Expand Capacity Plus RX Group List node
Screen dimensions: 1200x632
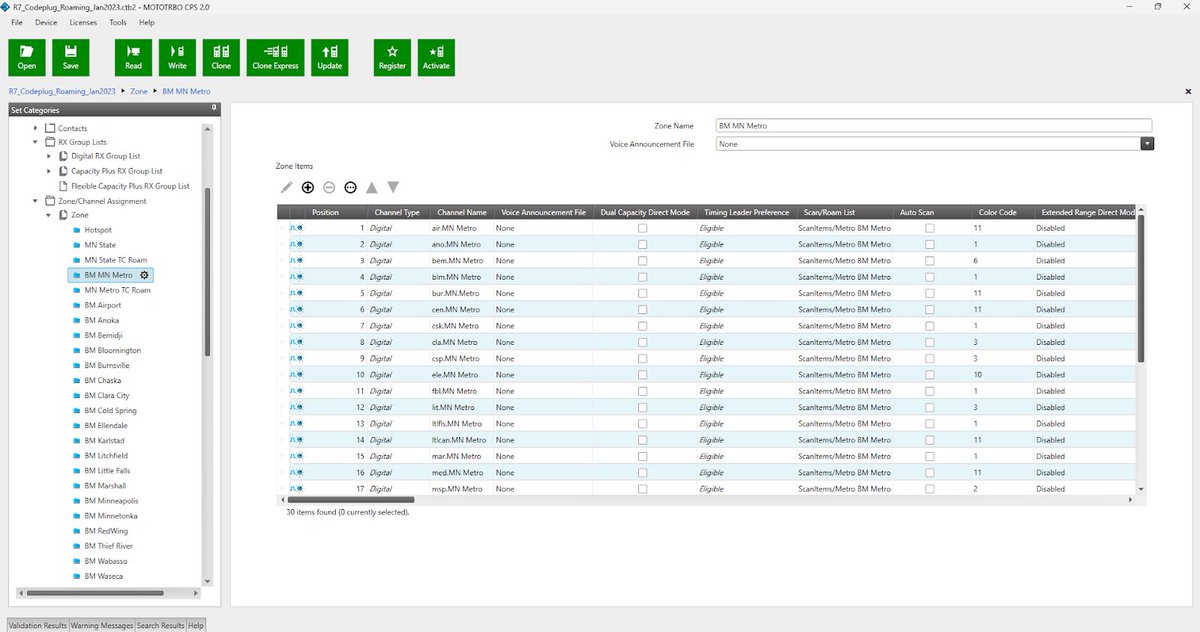coord(50,171)
